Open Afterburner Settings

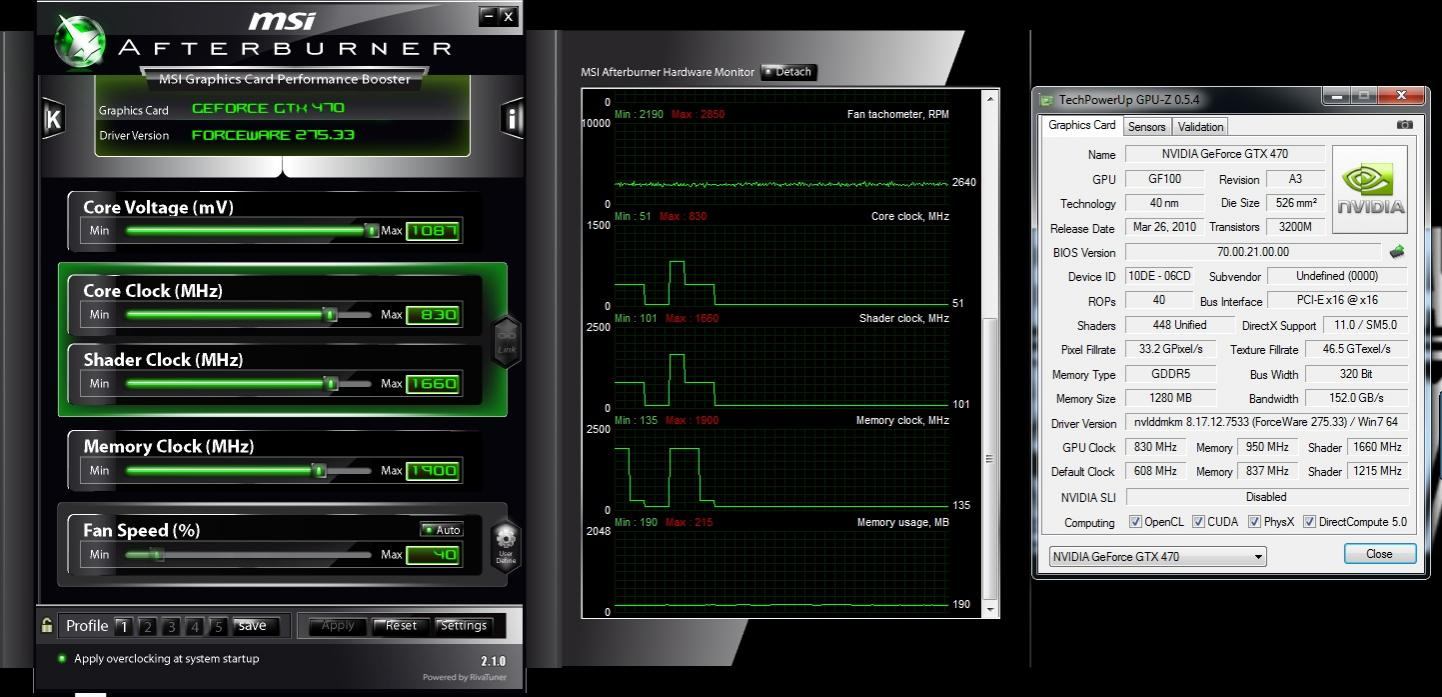[463, 626]
